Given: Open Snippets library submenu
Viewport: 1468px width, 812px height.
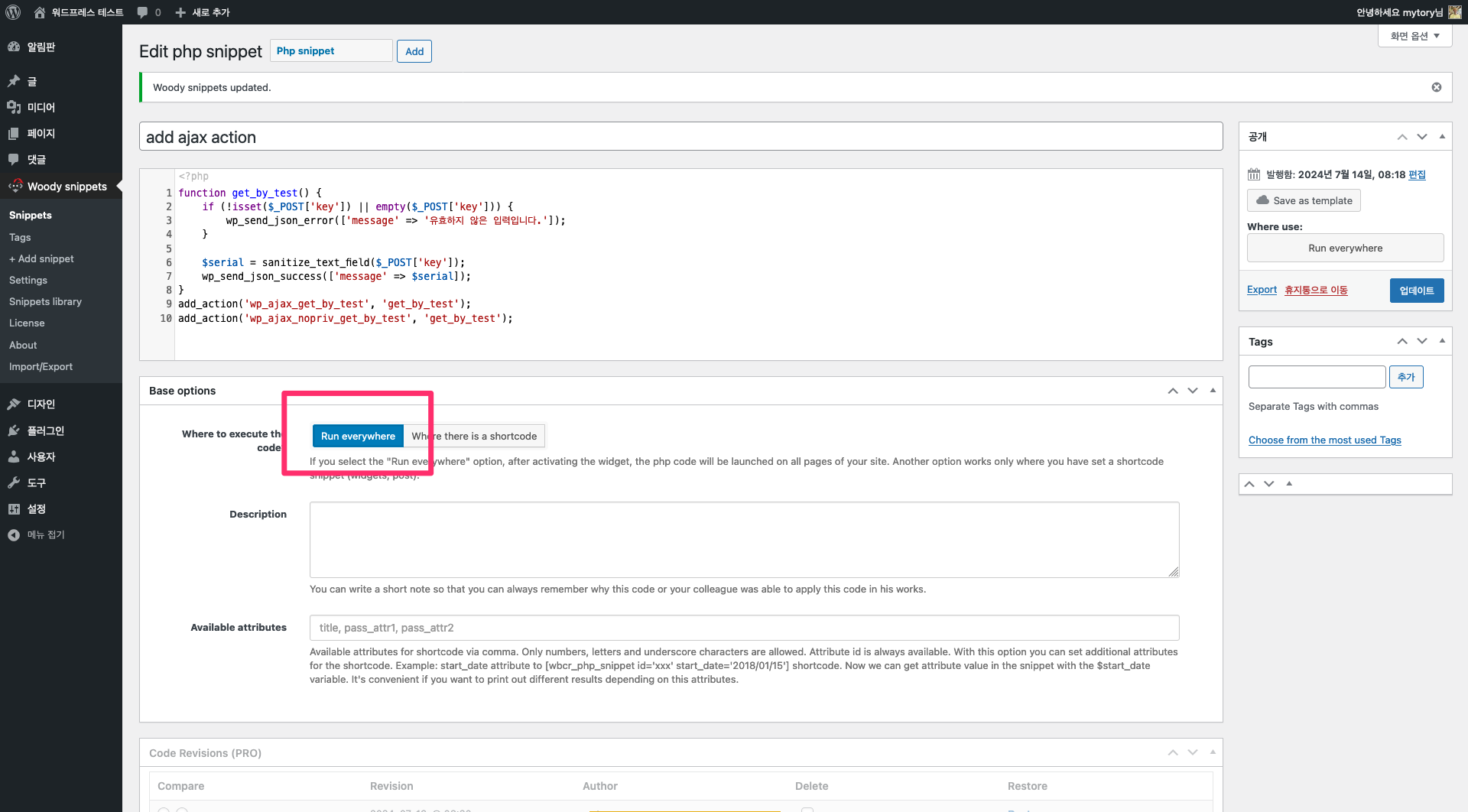Looking at the screenshot, I should (45, 301).
